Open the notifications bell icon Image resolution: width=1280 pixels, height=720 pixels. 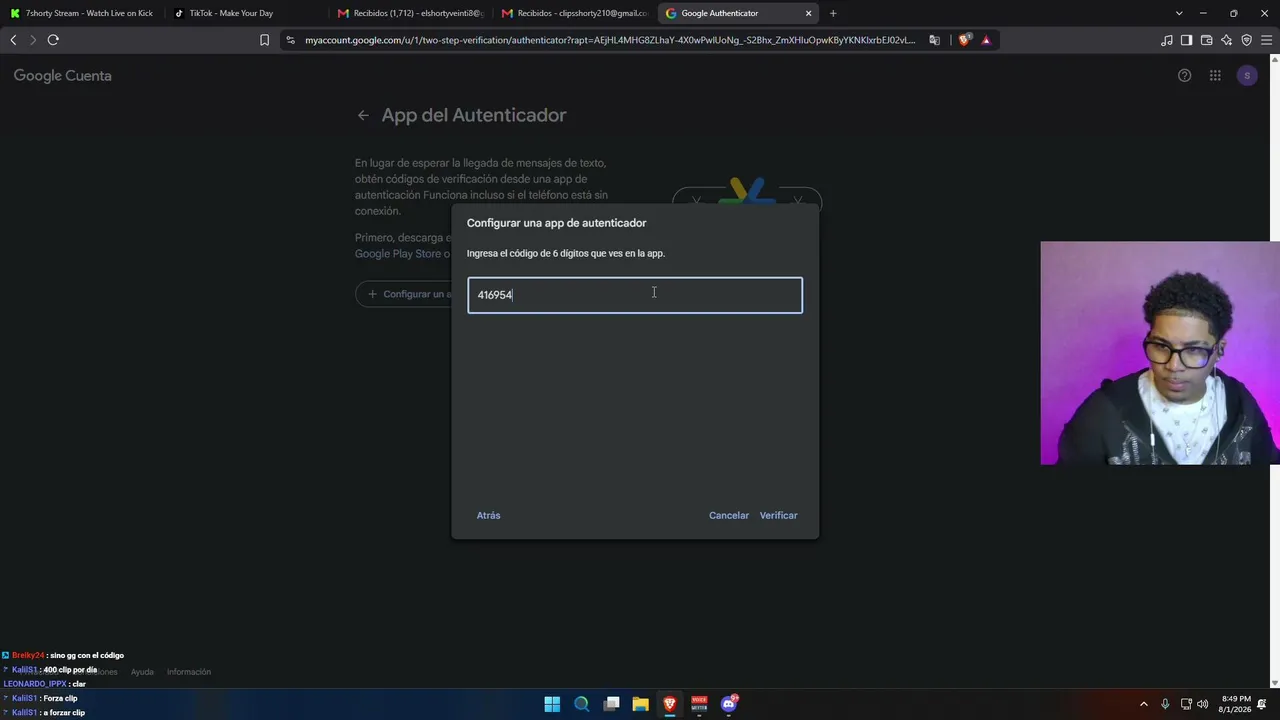pyautogui.click(x=1262, y=704)
